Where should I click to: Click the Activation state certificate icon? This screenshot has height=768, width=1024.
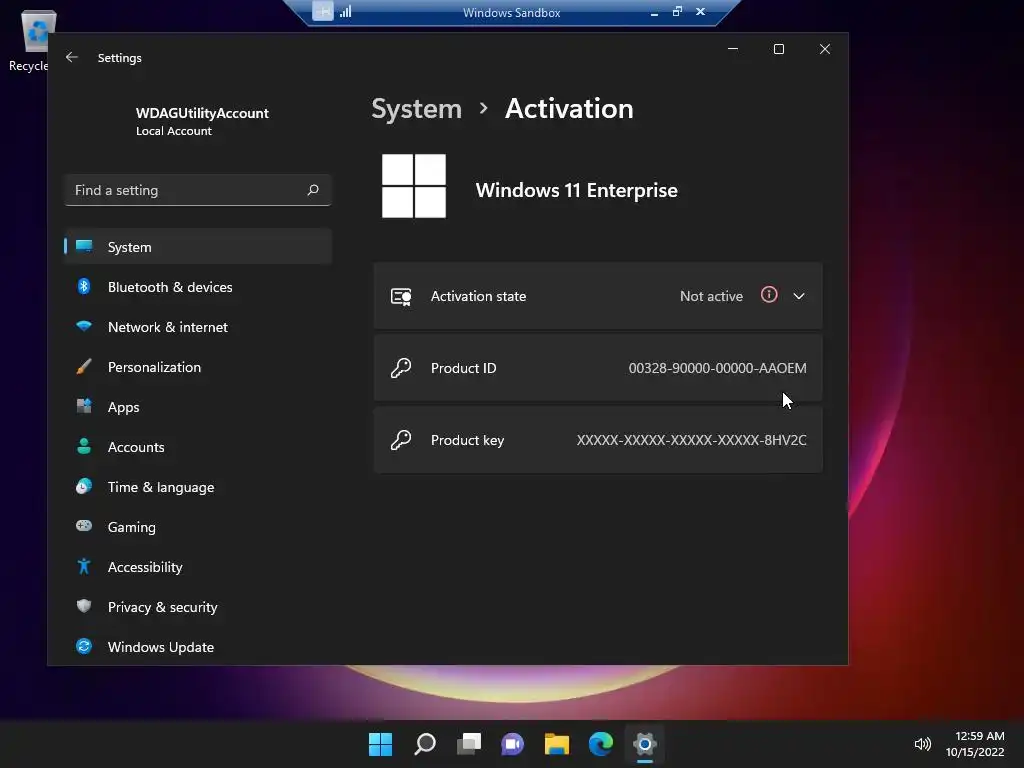tap(401, 296)
